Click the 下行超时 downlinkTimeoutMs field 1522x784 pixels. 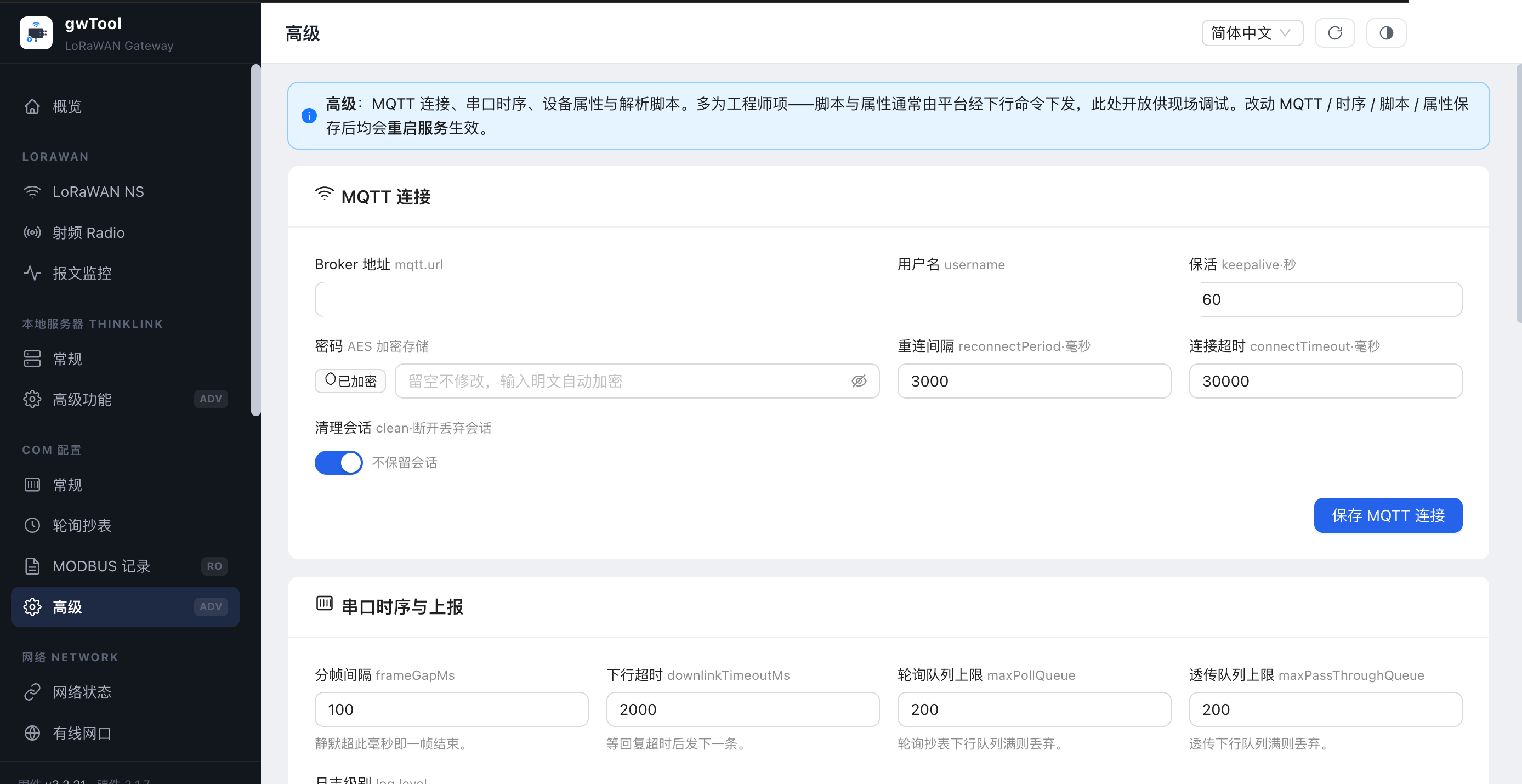[x=743, y=709]
